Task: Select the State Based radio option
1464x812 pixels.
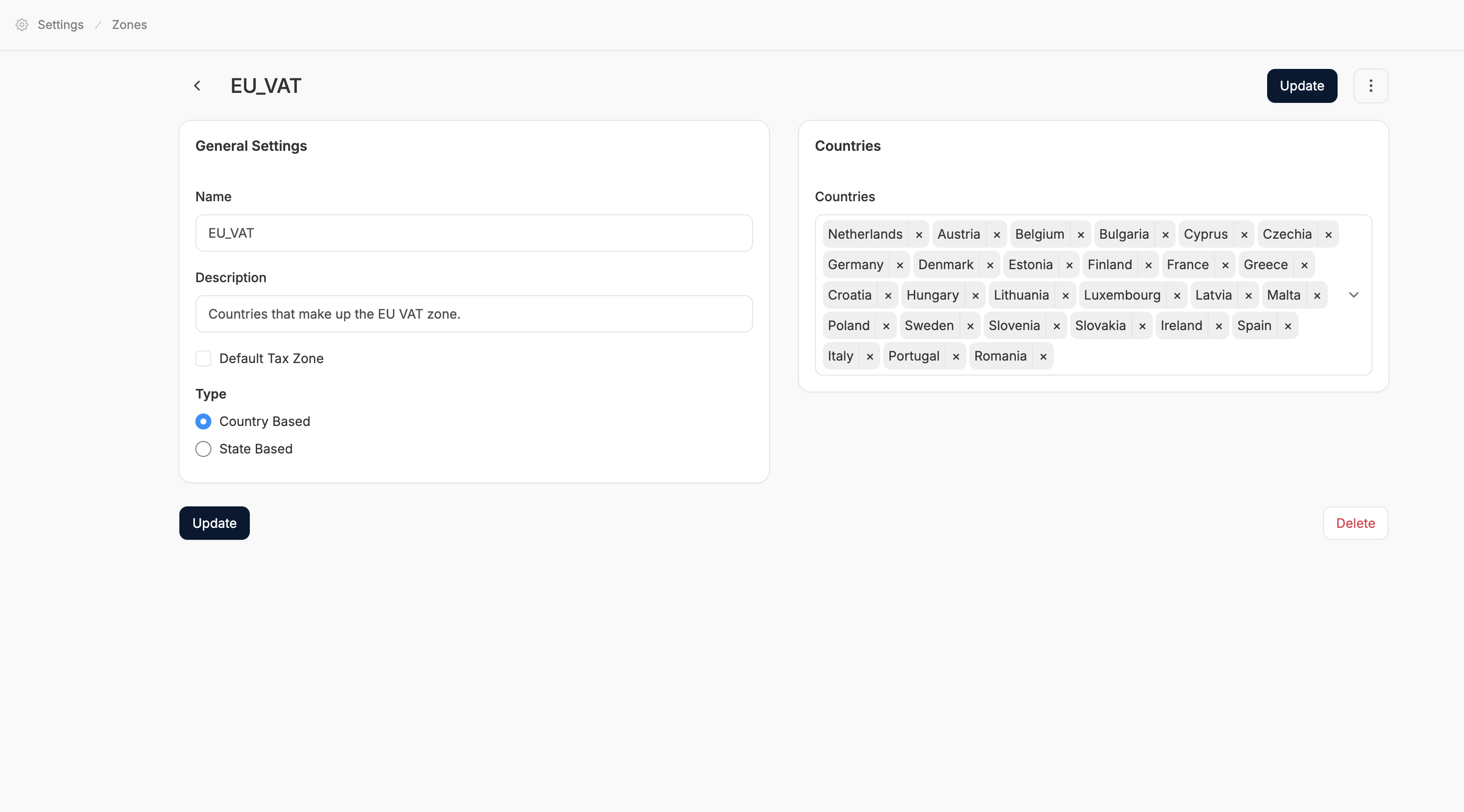Action: (203, 448)
